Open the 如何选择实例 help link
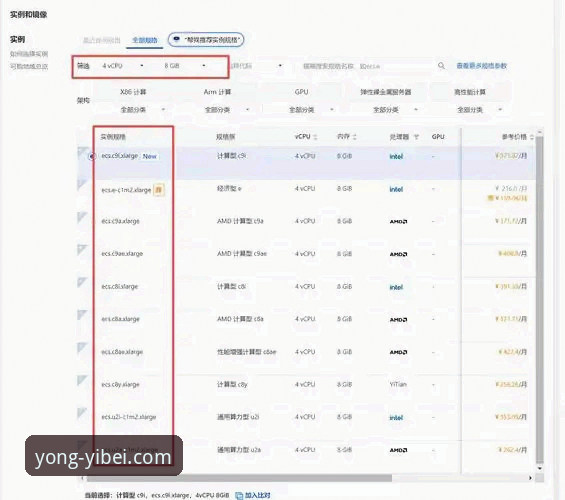The height and width of the screenshot is (500, 565). [29, 54]
